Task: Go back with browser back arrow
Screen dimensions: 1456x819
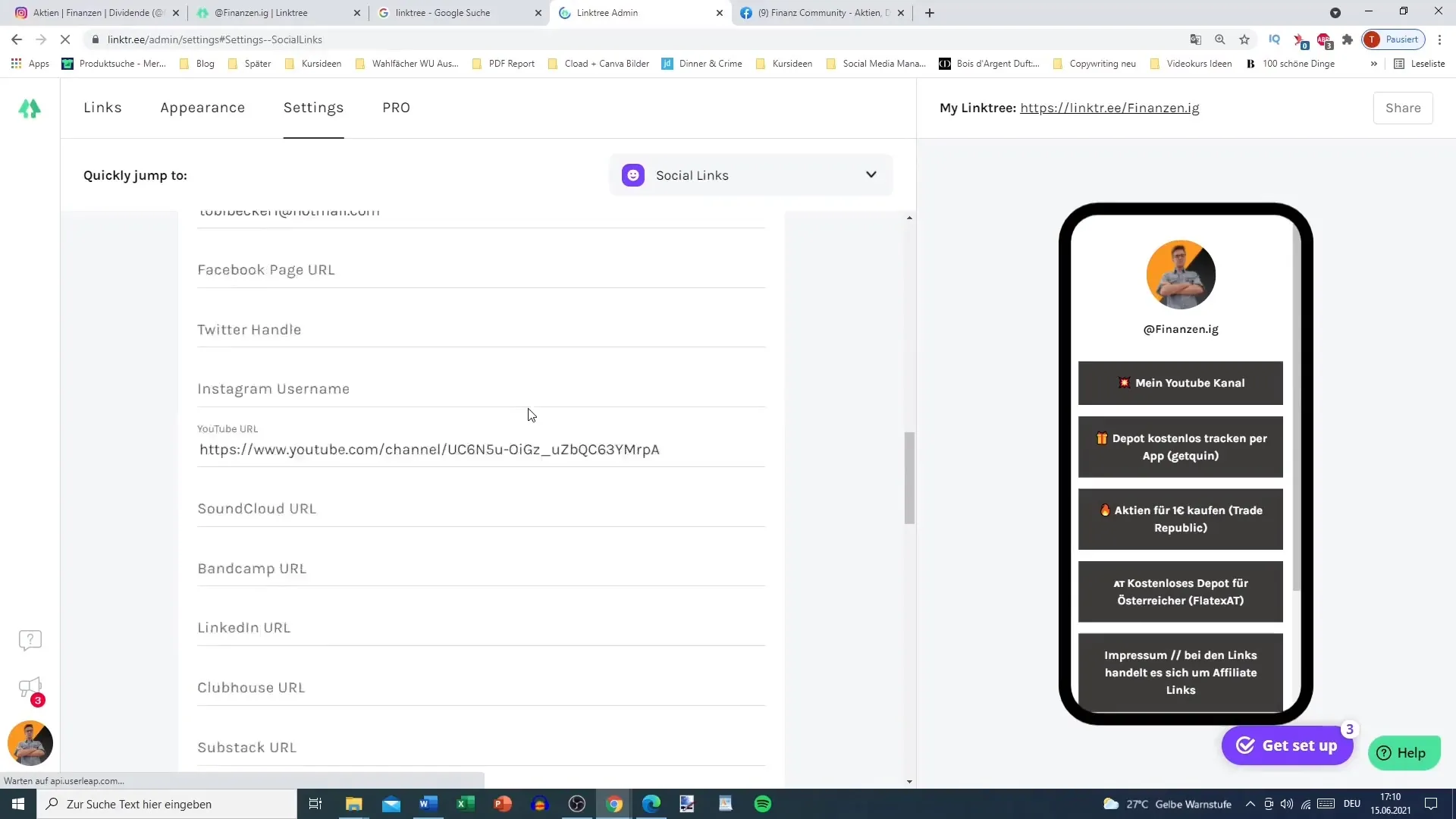Action: pyautogui.click(x=17, y=39)
